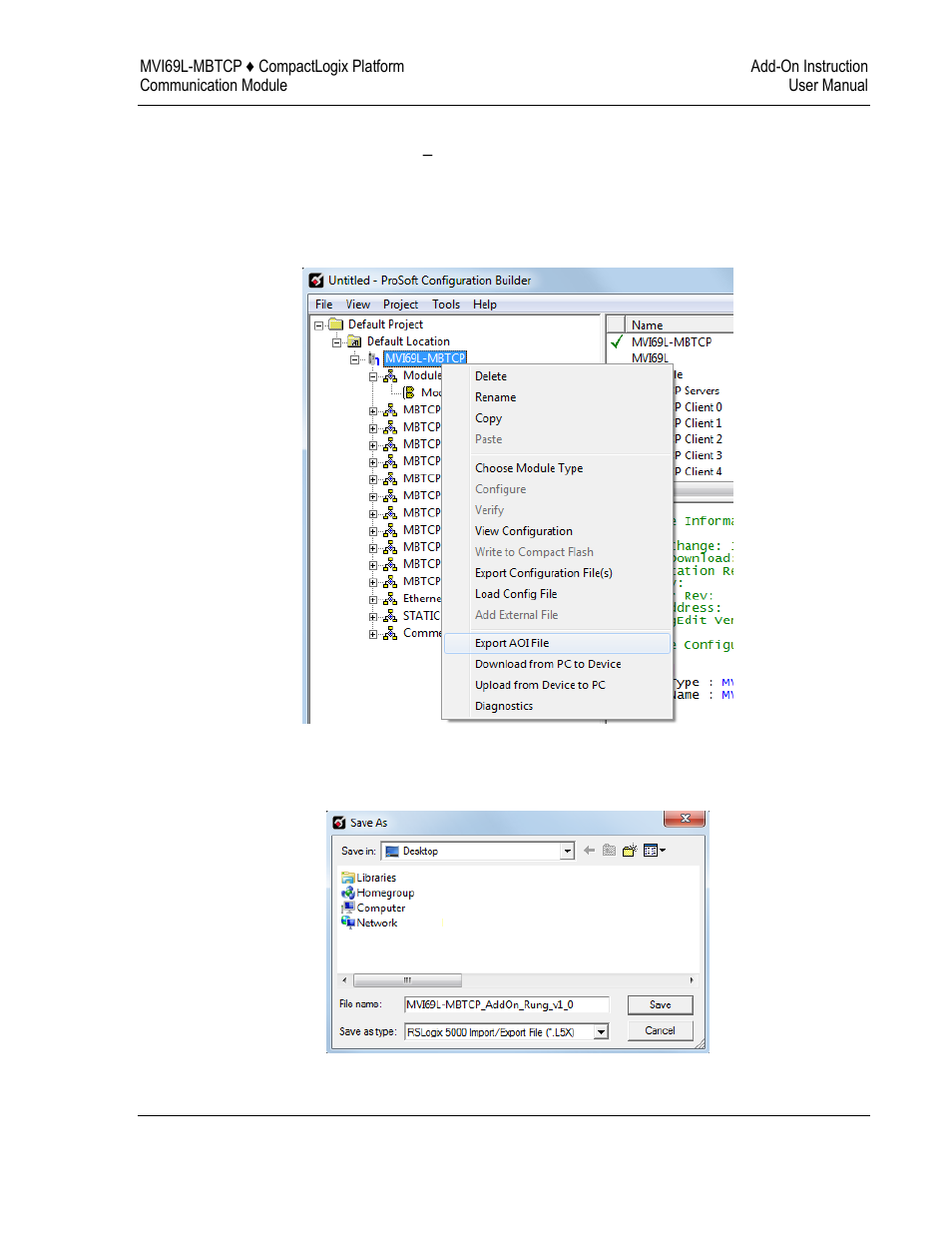Select MVI69L-MBTCP in the tree

[x=425, y=358]
